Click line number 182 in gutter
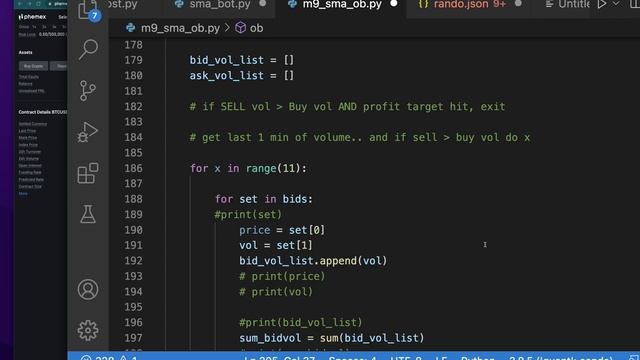 point(133,107)
